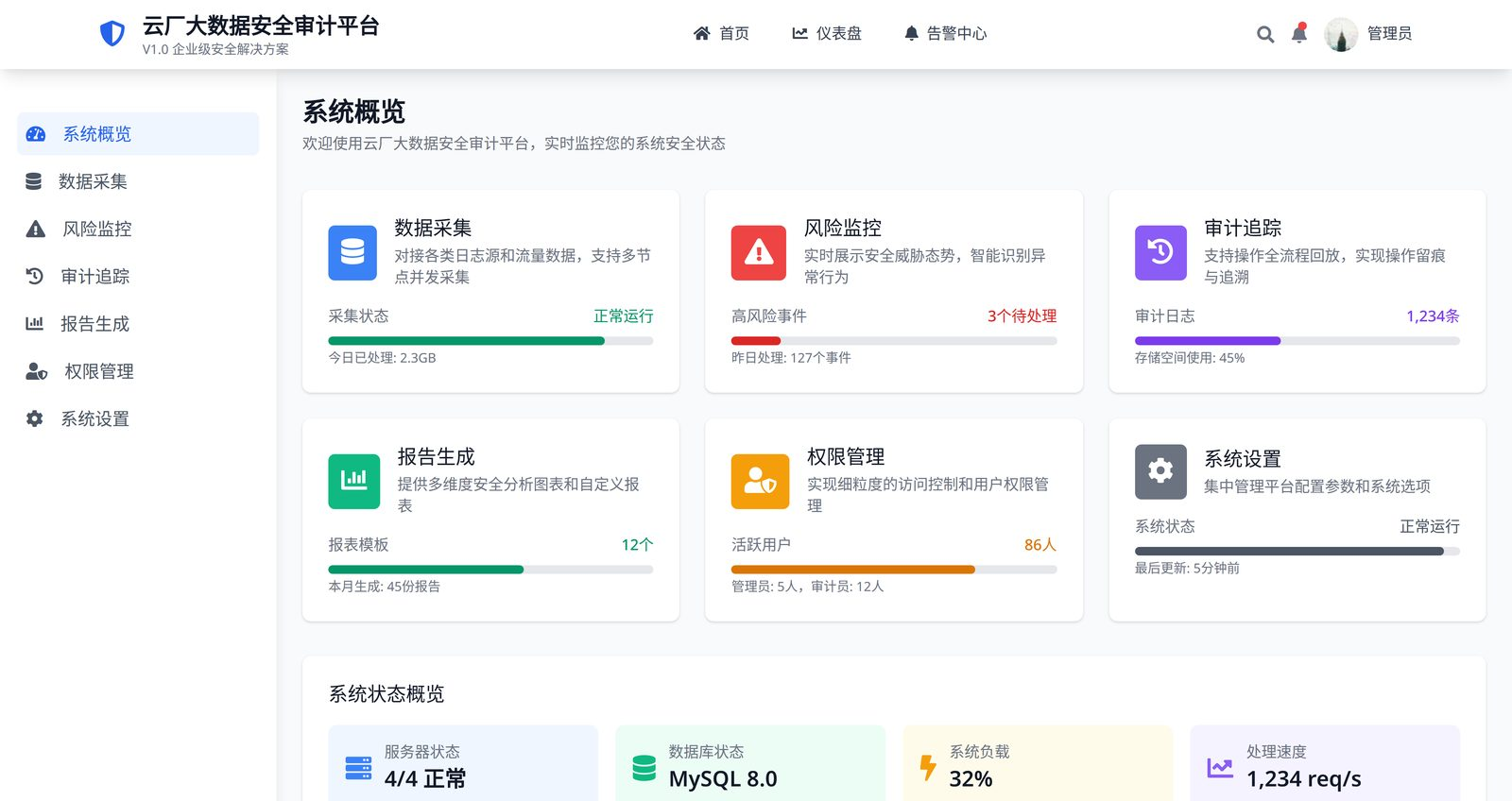1512x801 pixels.
Task: Click green 报表模板 progress bar
Action: [x=490, y=570]
